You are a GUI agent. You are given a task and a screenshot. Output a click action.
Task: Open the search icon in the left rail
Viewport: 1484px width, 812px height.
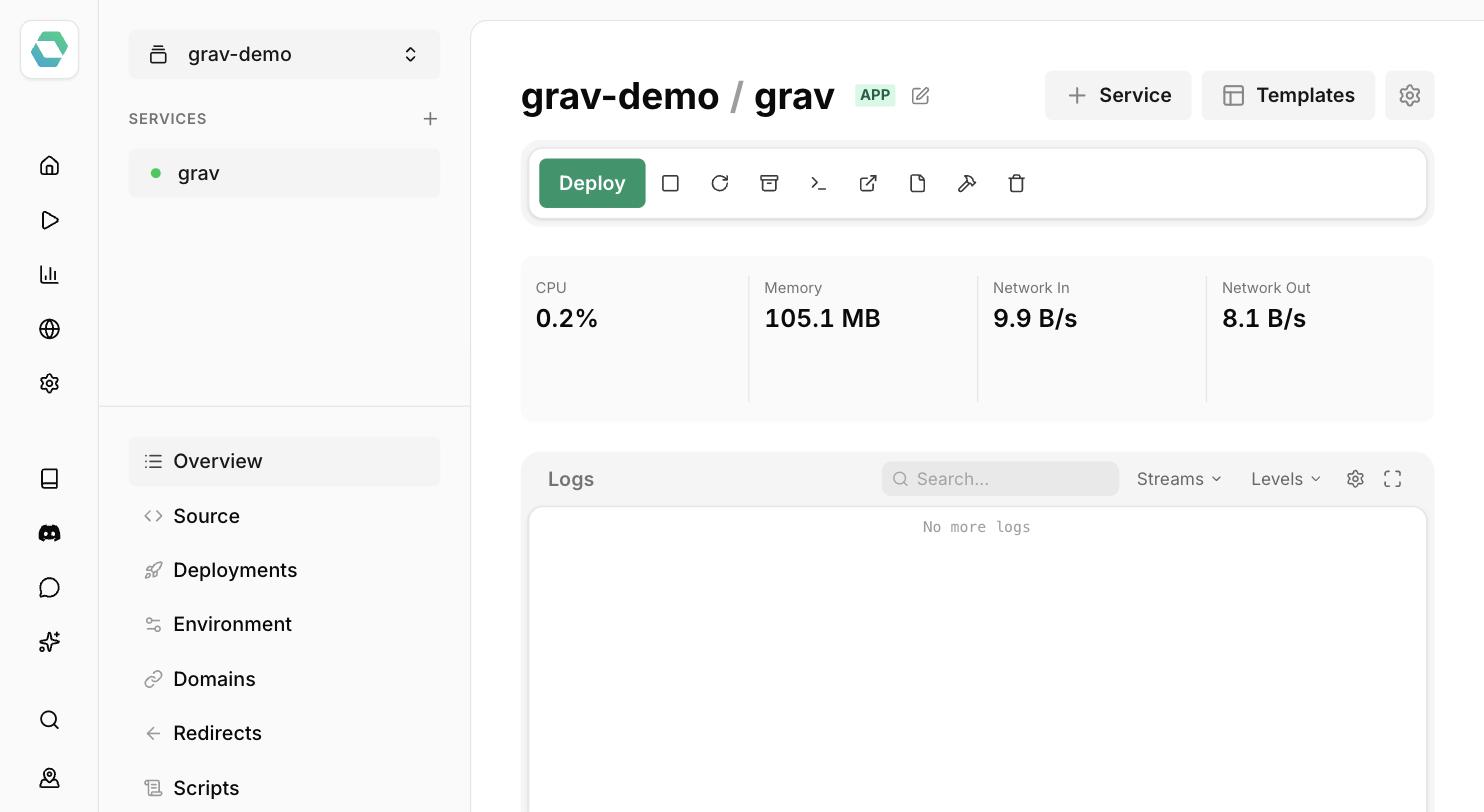(49, 720)
